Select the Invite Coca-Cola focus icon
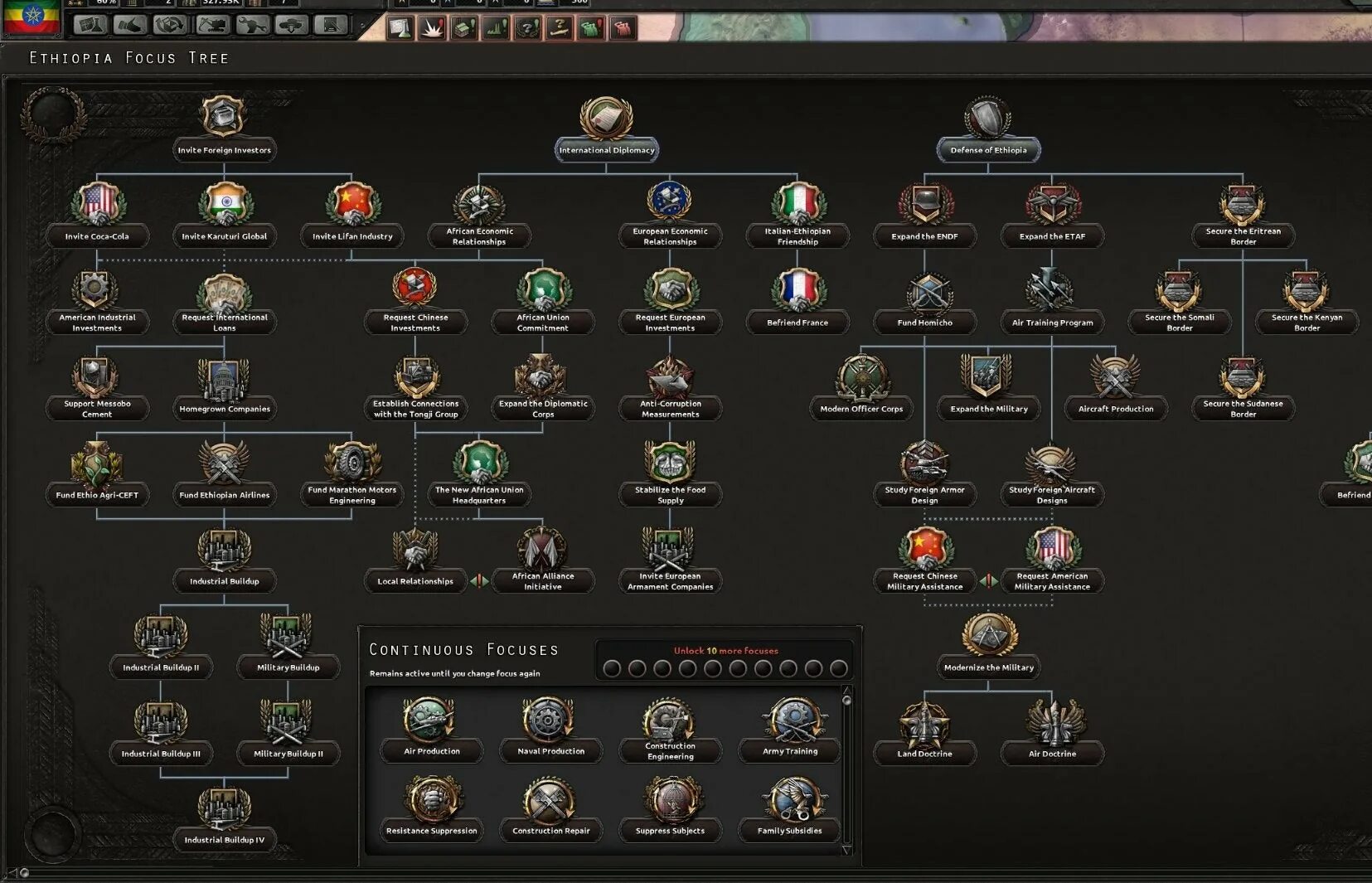1372x883 pixels. click(x=97, y=204)
